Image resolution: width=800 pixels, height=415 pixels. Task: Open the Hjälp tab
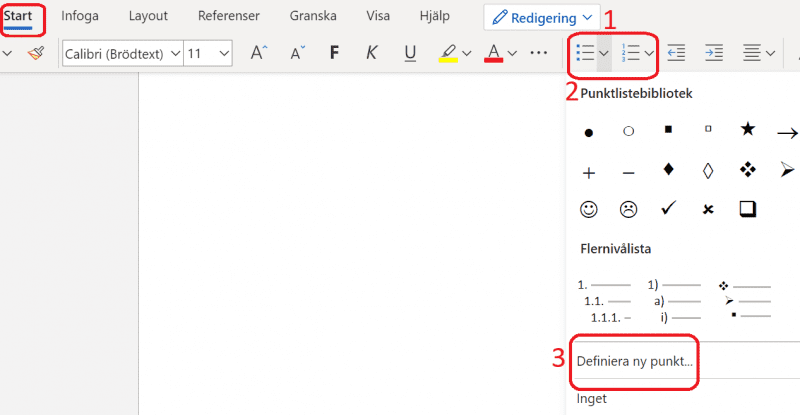tap(435, 16)
